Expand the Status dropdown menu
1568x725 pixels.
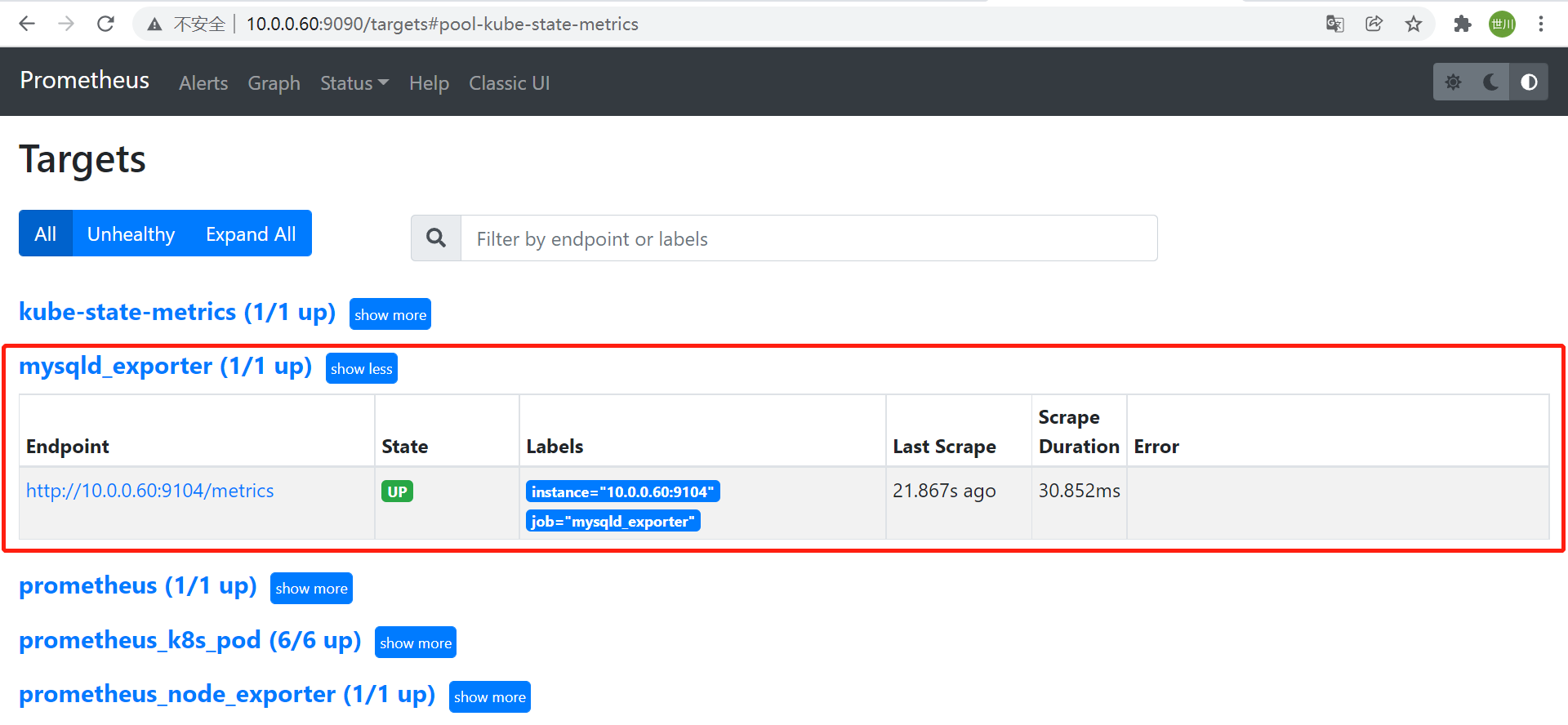354,83
